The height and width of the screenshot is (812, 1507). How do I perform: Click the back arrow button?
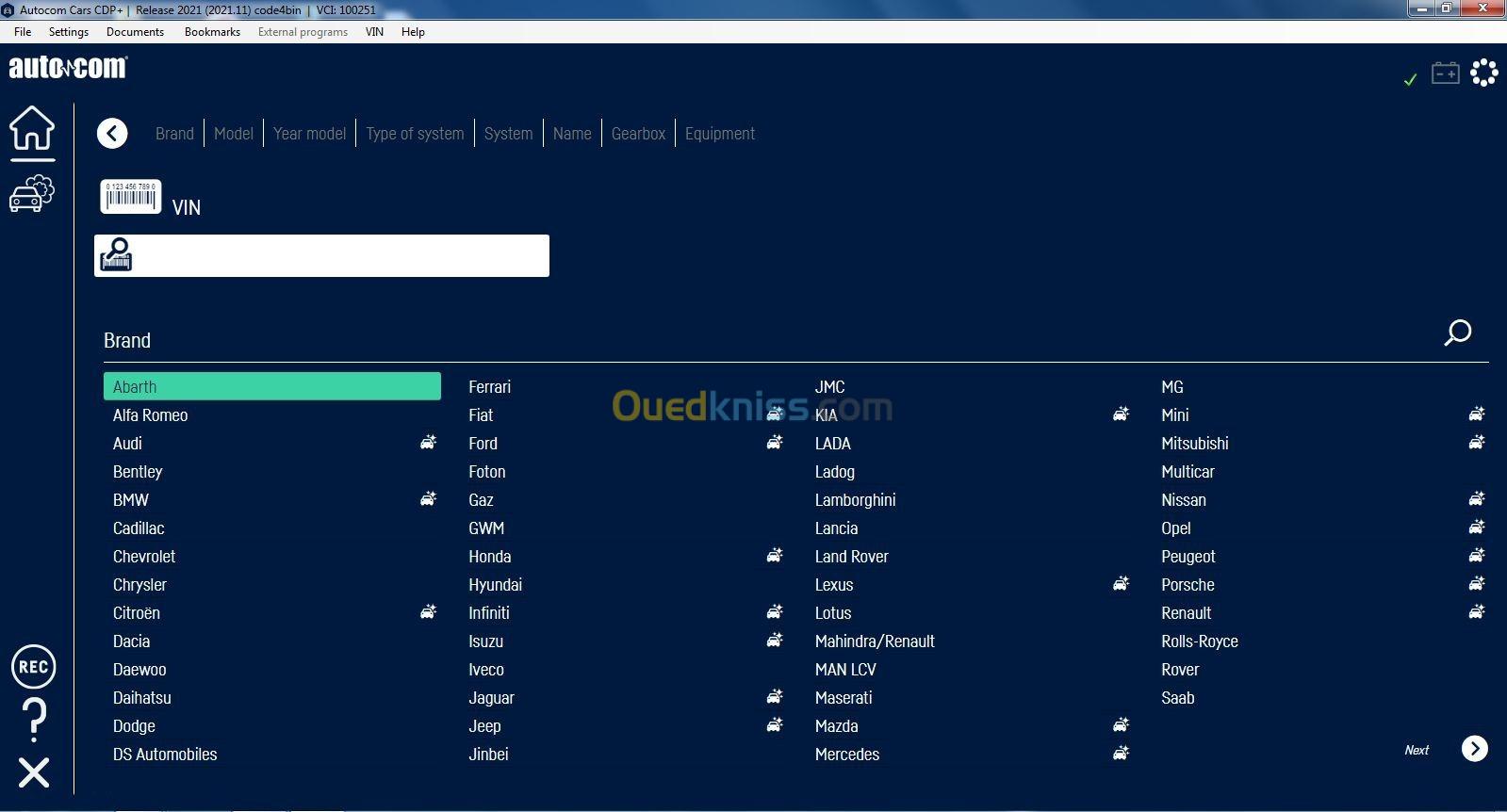pyautogui.click(x=112, y=134)
